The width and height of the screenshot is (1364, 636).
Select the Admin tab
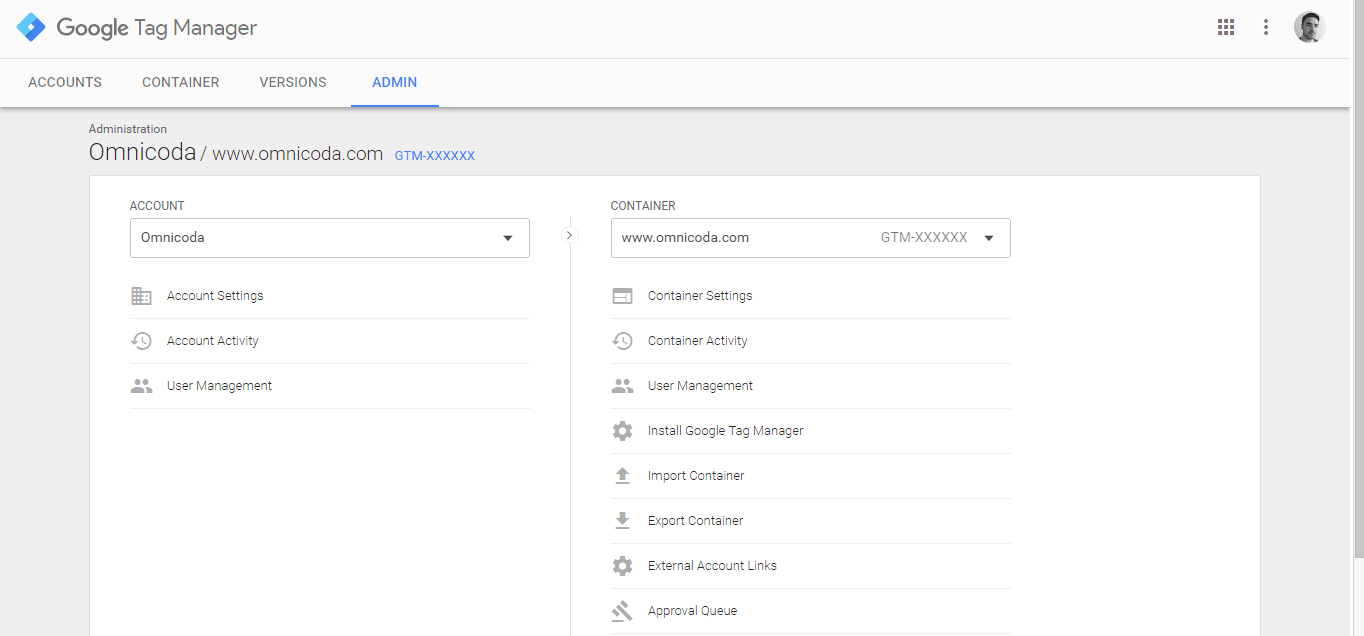coord(395,82)
